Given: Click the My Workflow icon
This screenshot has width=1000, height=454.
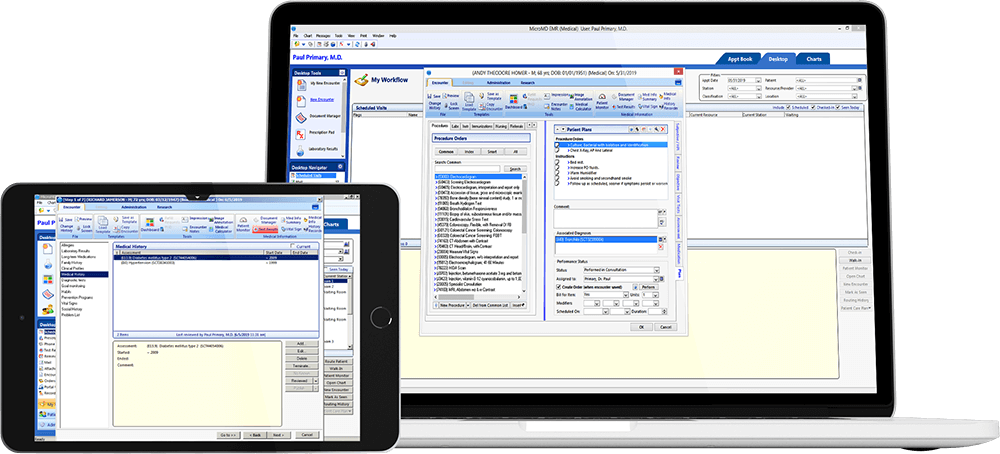Looking at the screenshot, I should click(x=362, y=80).
